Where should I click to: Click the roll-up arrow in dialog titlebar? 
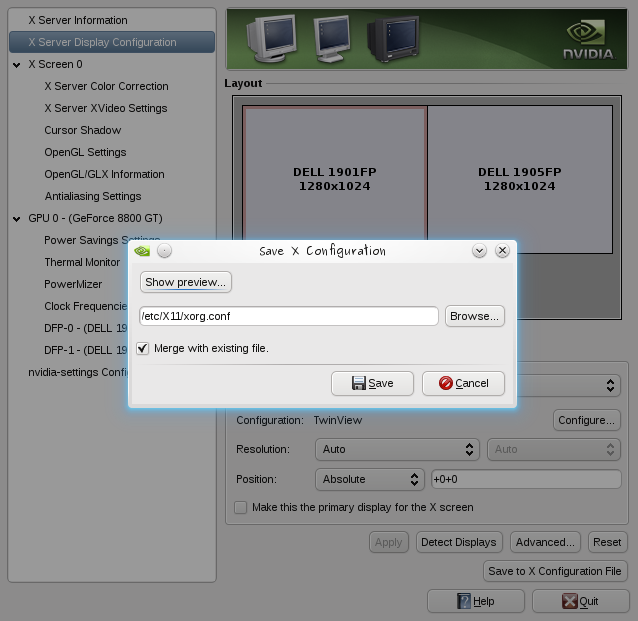pyautogui.click(x=480, y=251)
